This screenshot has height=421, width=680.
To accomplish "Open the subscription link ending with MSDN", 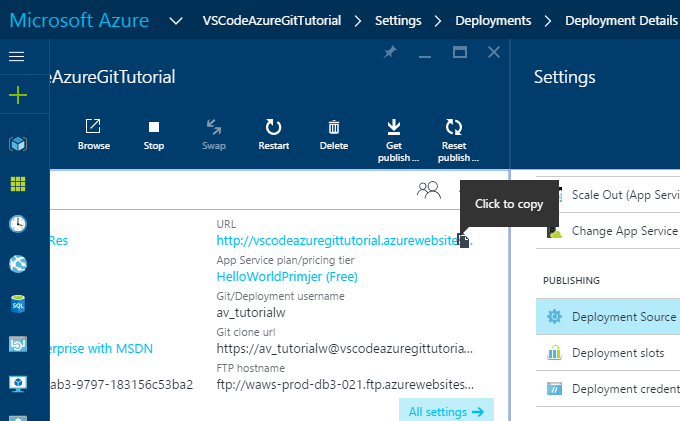I will 101,349.
